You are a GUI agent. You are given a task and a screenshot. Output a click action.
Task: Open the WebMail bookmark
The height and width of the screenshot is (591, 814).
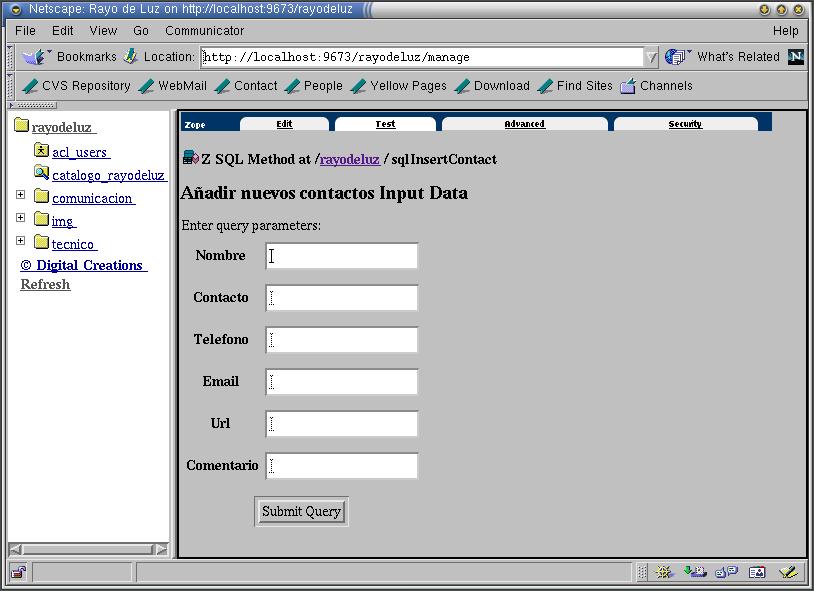click(x=173, y=86)
